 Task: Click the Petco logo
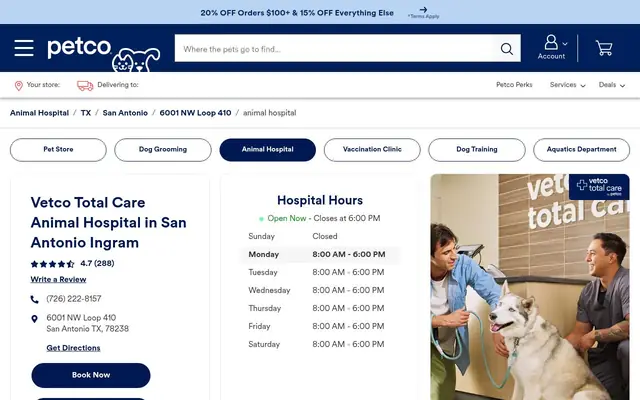pos(104,54)
